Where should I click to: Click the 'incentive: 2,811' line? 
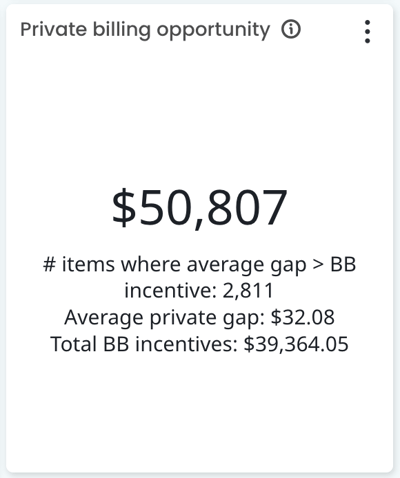click(x=199, y=290)
